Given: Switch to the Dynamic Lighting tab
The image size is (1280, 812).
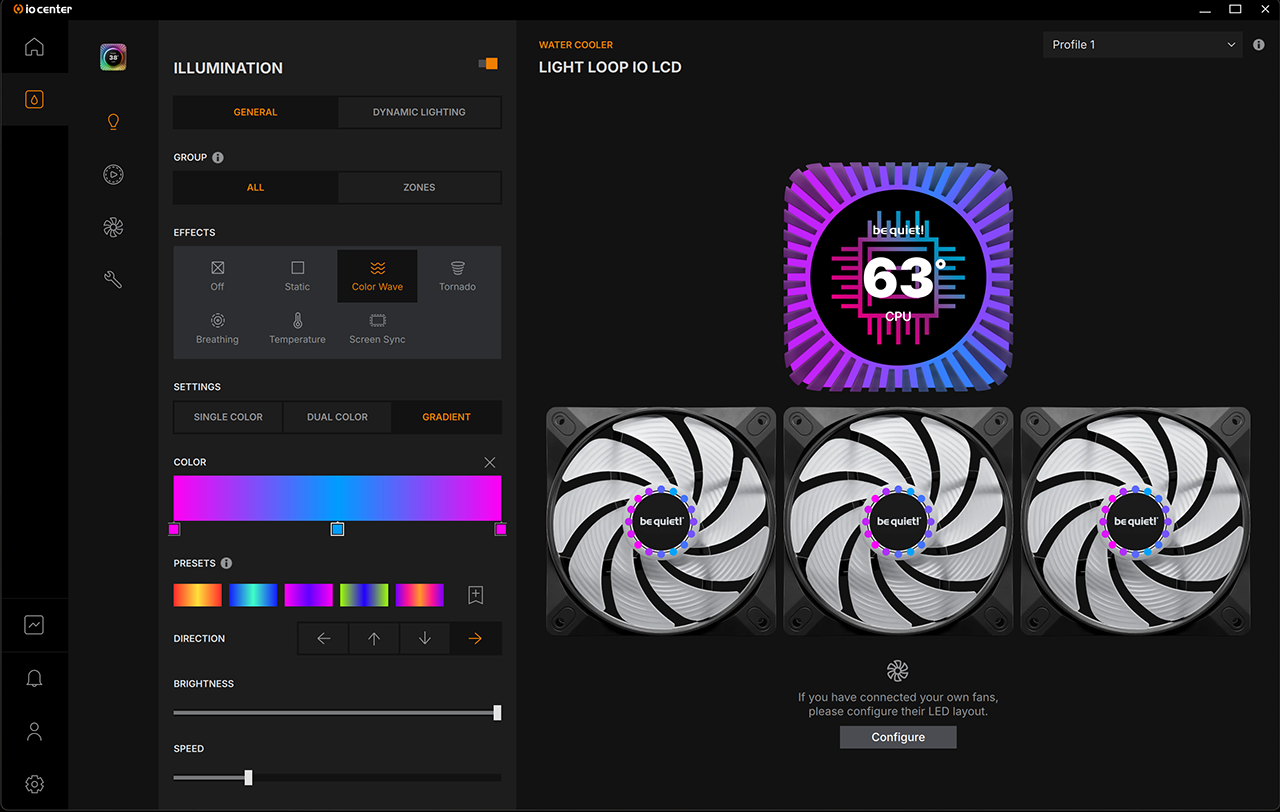Looking at the screenshot, I should click(419, 112).
